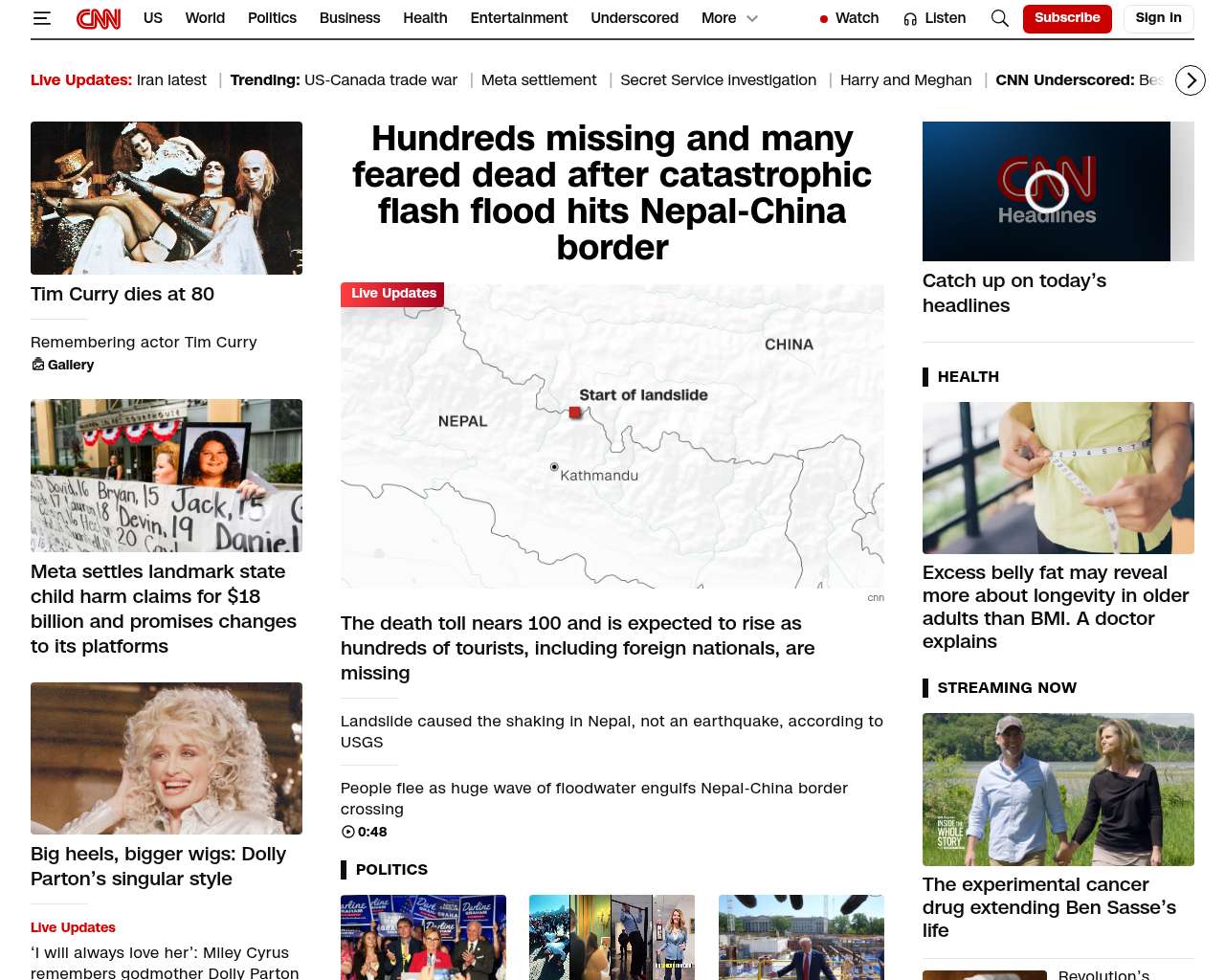Click the red live Watch dot
This screenshot has width=1225, height=980.
(824, 19)
